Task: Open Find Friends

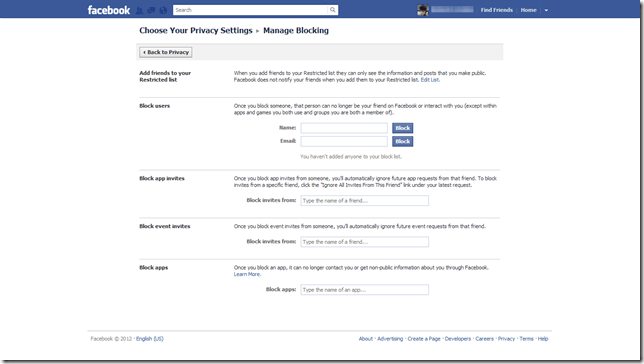Action: (x=497, y=10)
